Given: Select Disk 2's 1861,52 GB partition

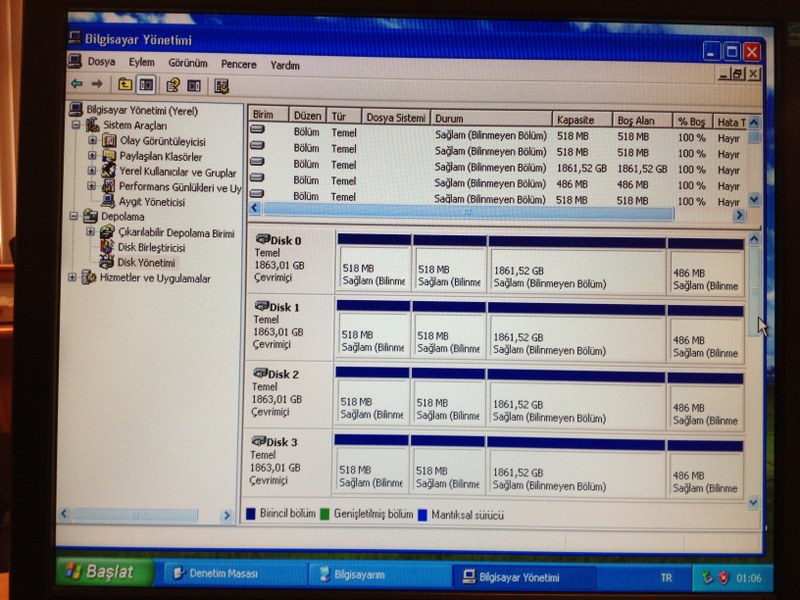Looking at the screenshot, I should [576, 399].
